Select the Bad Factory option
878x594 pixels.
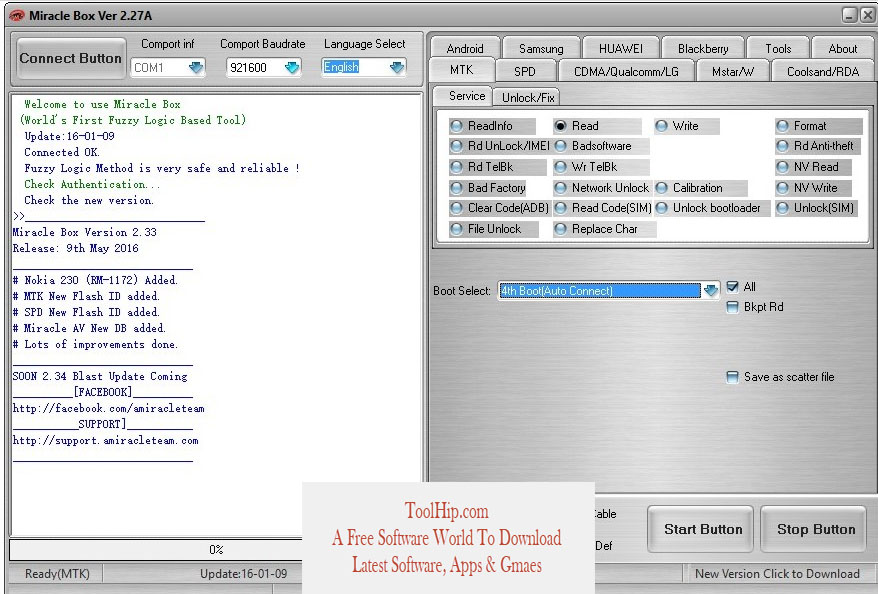tap(490, 188)
